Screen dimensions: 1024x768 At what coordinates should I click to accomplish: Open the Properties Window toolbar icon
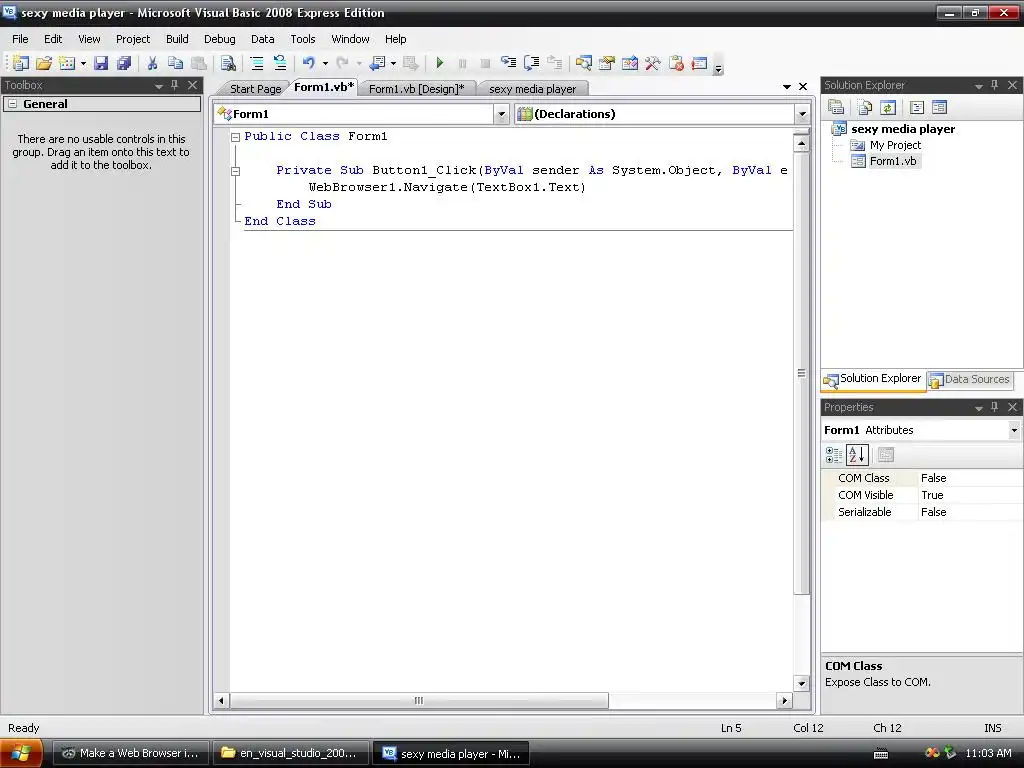[x=607, y=63]
